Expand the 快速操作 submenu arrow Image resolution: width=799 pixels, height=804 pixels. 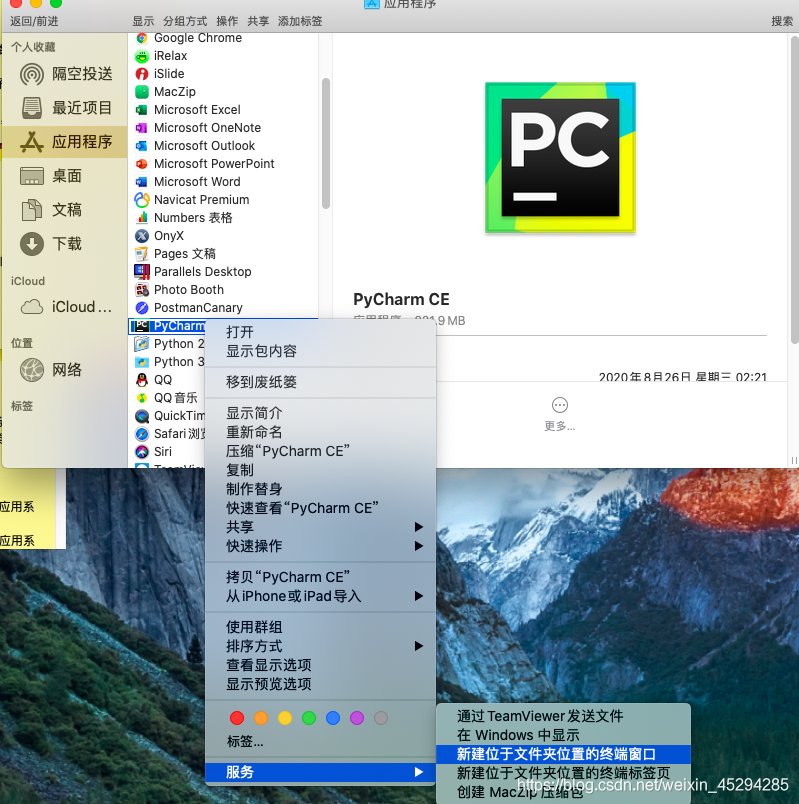tap(418, 546)
